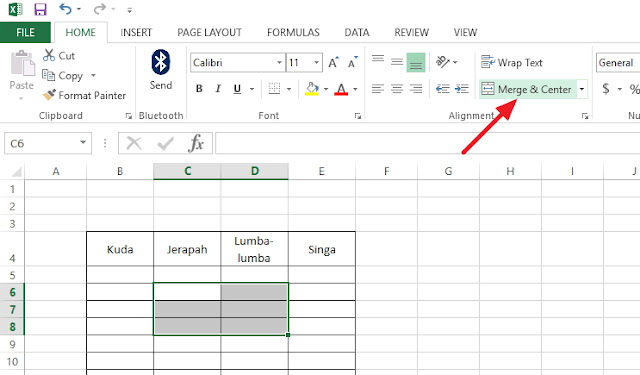Click the Name Box showing C6

(41, 143)
